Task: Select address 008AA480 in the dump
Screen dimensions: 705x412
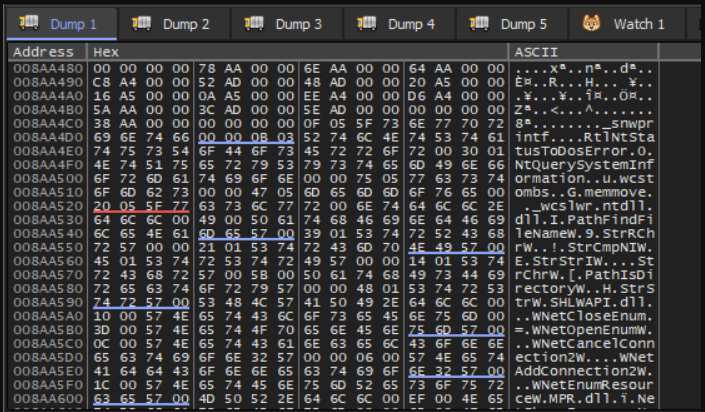Action: [43, 69]
